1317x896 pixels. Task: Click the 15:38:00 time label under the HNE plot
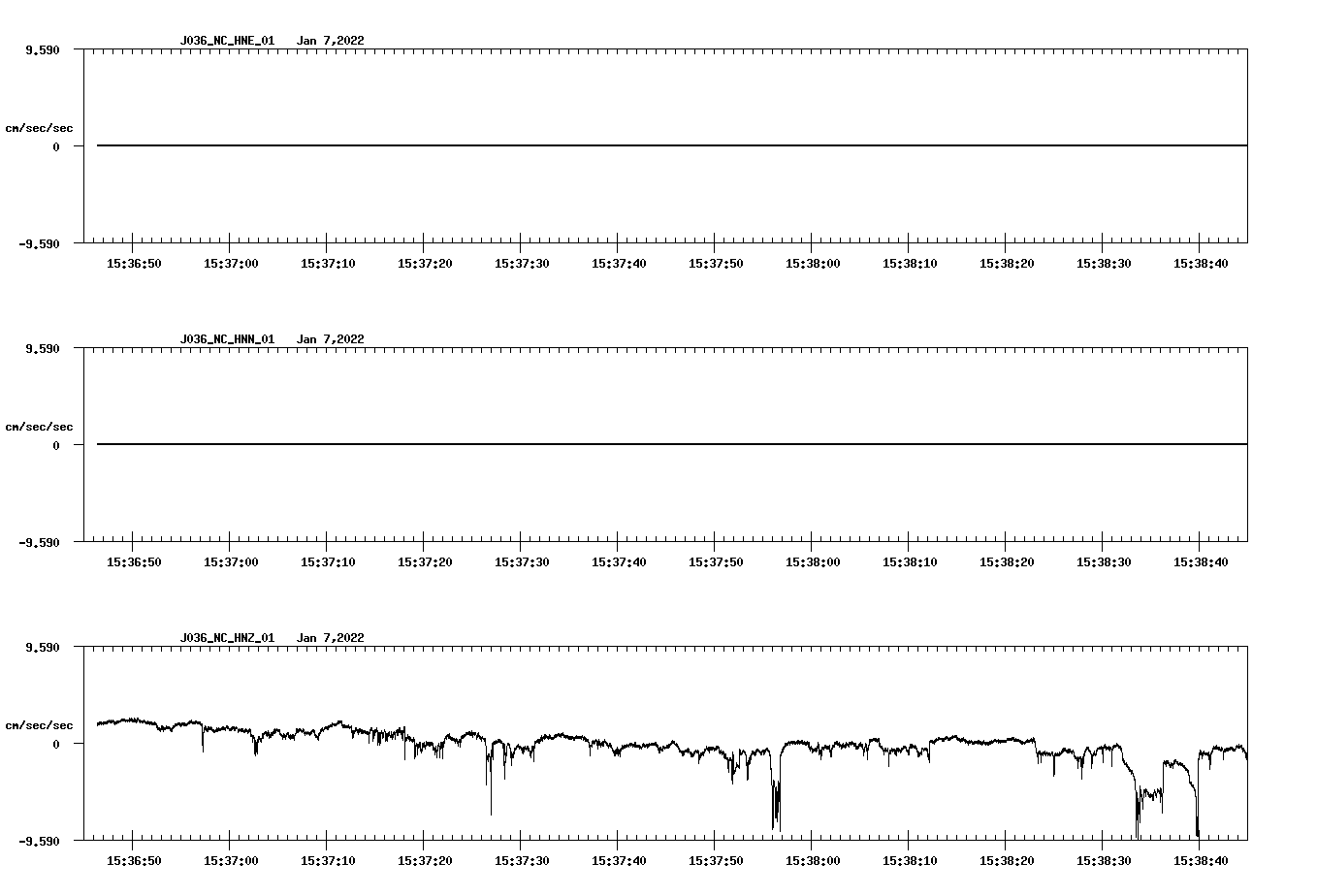click(813, 264)
